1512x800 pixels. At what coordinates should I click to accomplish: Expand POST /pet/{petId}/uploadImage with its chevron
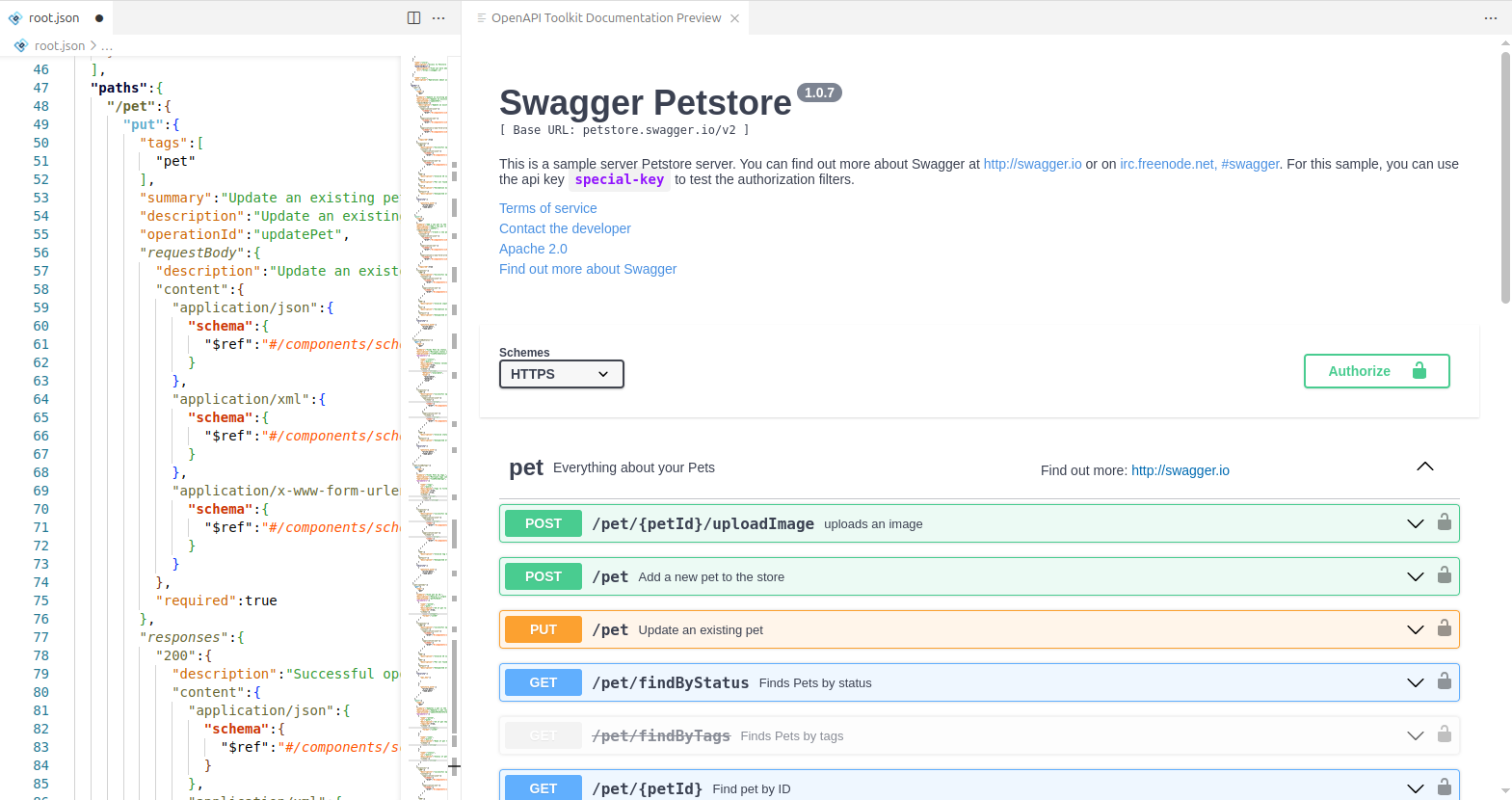1415,523
